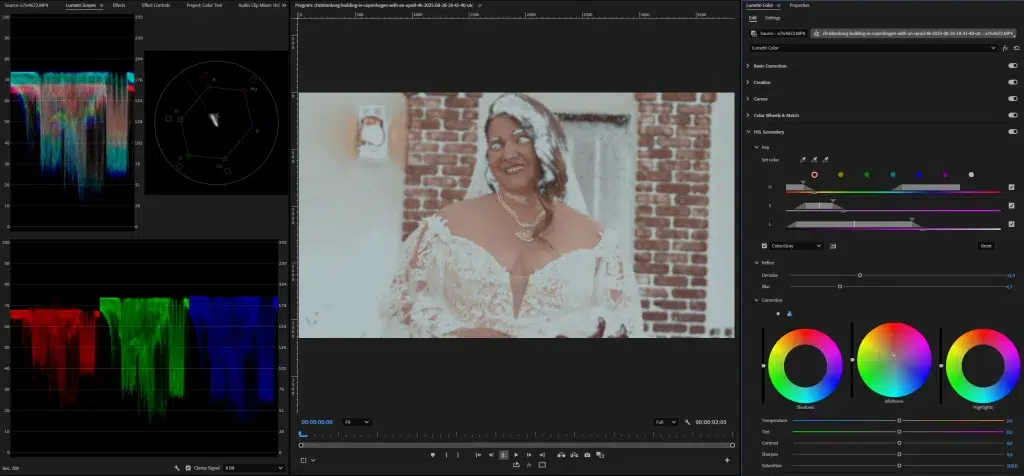Open Lumetri Scopes wrench settings
Screen dimensions: 1024x476
(176, 468)
